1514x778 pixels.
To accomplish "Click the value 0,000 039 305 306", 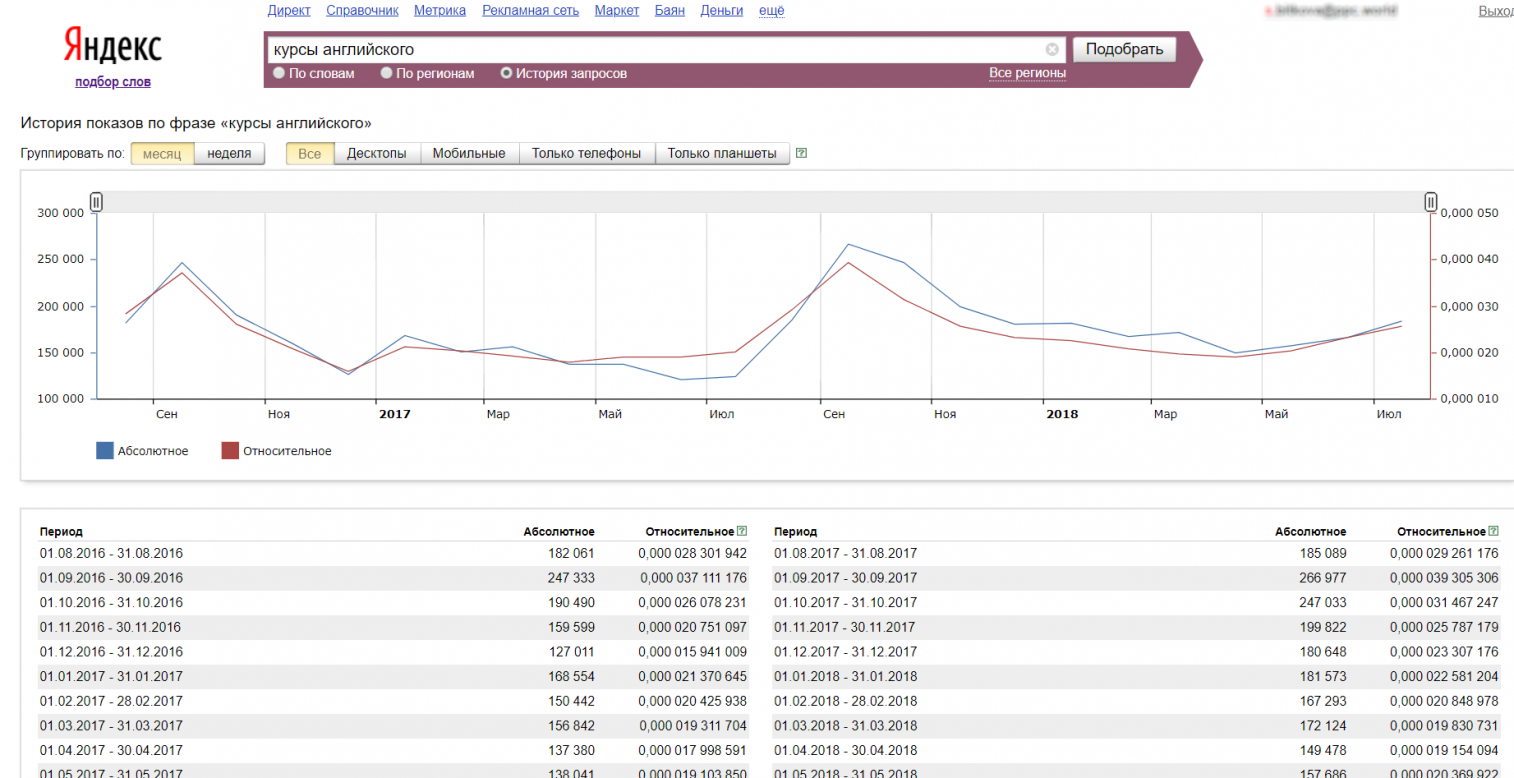I will point(1444,578).
